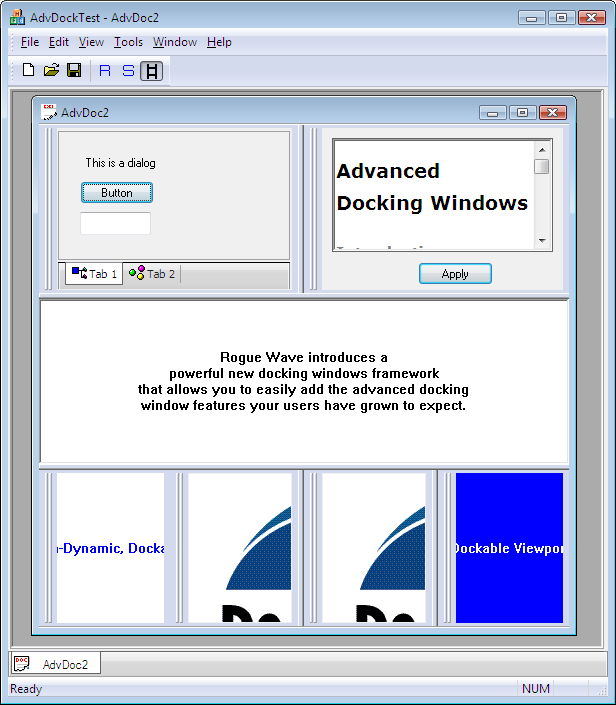
Task: Click the AdvDockTest application title bar icon
Action: tap(17, 17)
